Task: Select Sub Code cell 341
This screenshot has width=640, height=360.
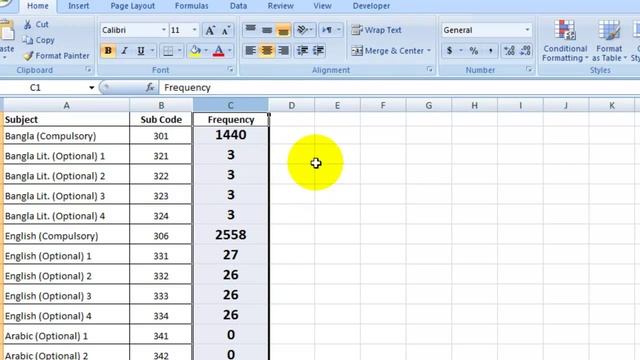Action: pos(161,336)
